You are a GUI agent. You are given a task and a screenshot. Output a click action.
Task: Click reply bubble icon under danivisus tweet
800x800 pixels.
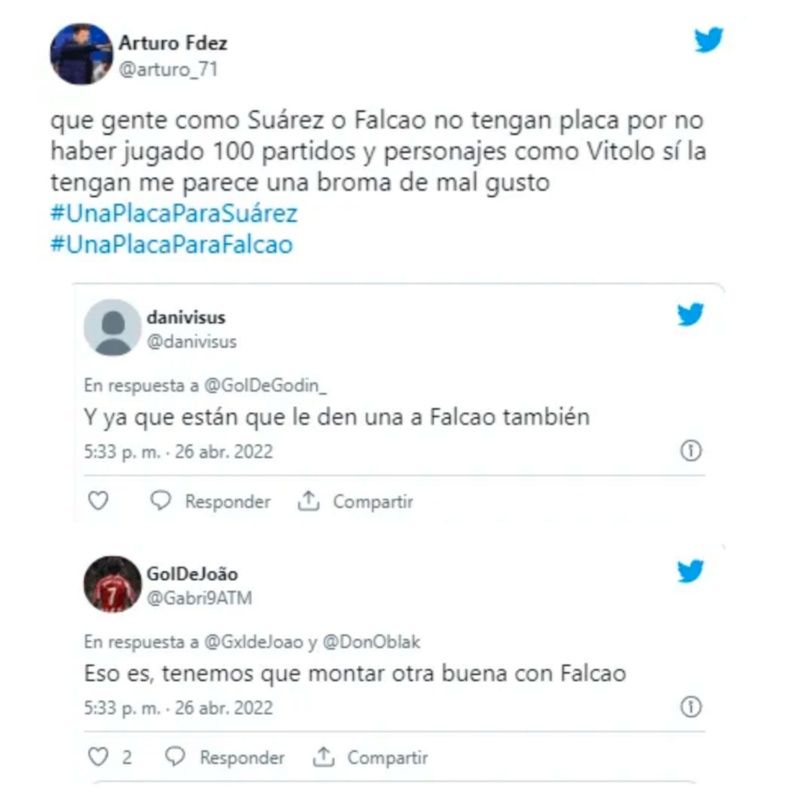tap(161, 500)
